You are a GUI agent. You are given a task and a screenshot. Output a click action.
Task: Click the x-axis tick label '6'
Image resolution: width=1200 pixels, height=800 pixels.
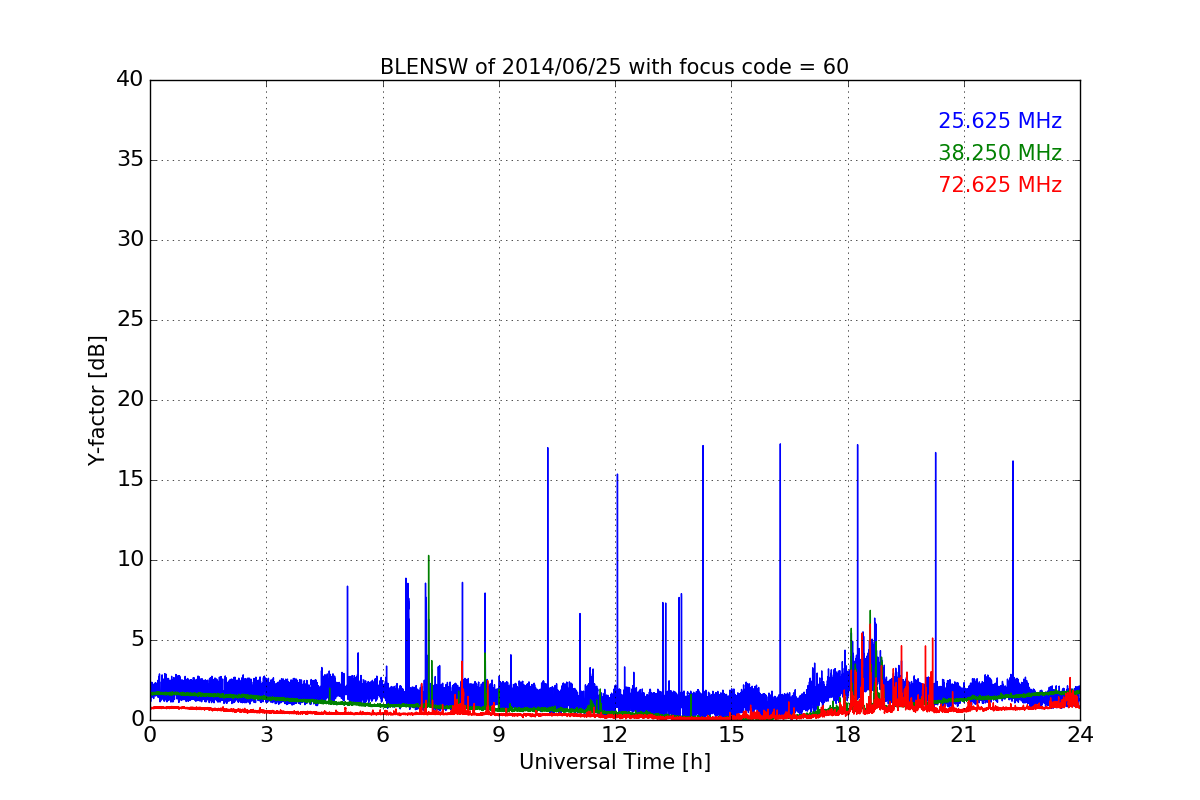pos(382,735)
